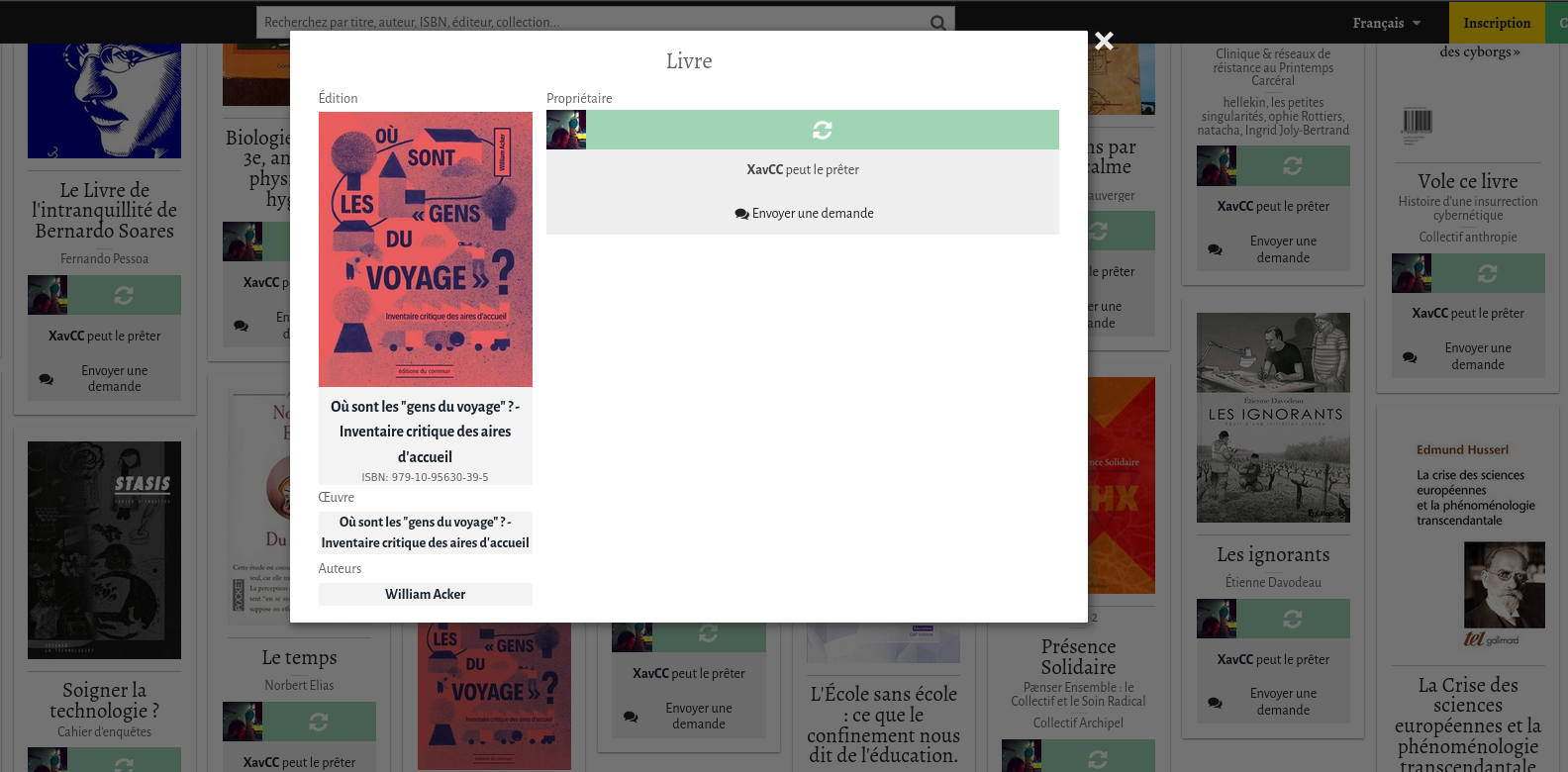Viewport: 1568px width, 772px height.
Task: Open Présence Solidaire title
Action: coord(1078,656)
